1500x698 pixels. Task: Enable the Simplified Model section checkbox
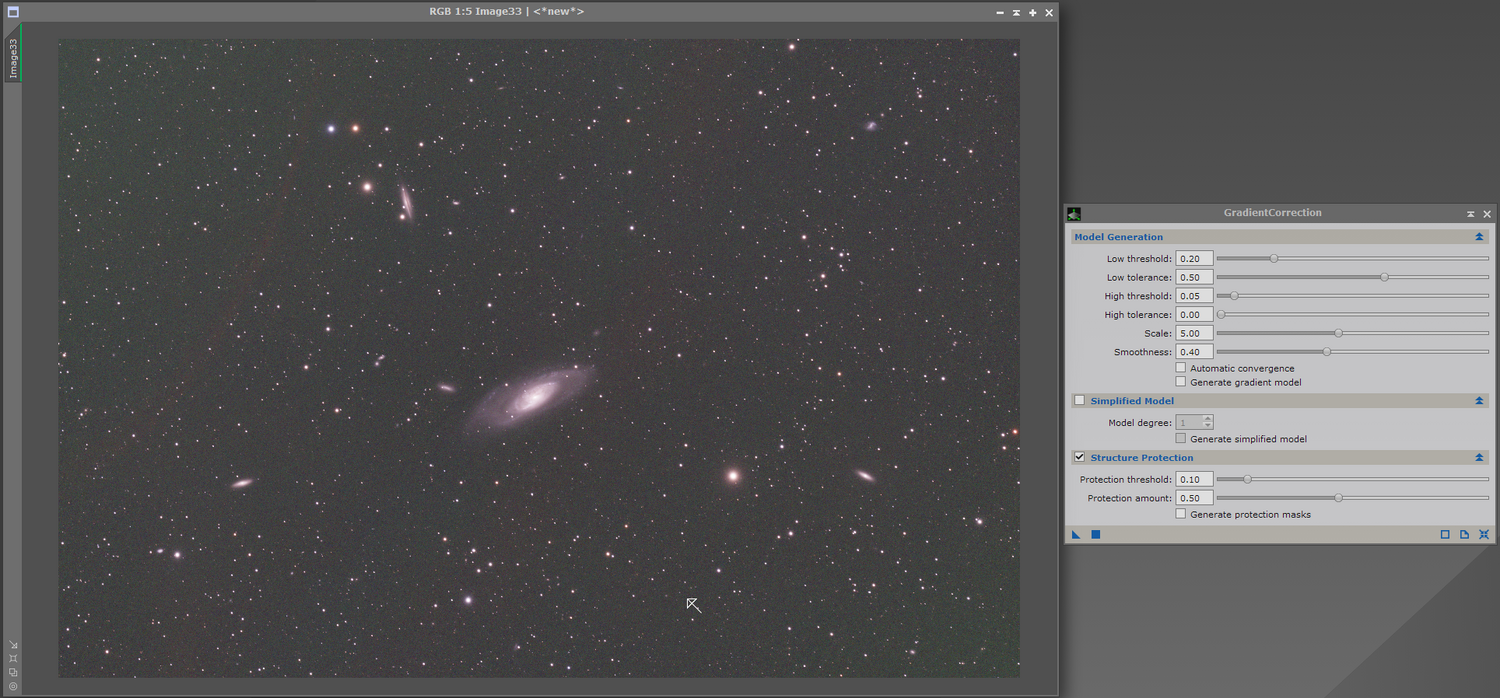point(1079,401)
